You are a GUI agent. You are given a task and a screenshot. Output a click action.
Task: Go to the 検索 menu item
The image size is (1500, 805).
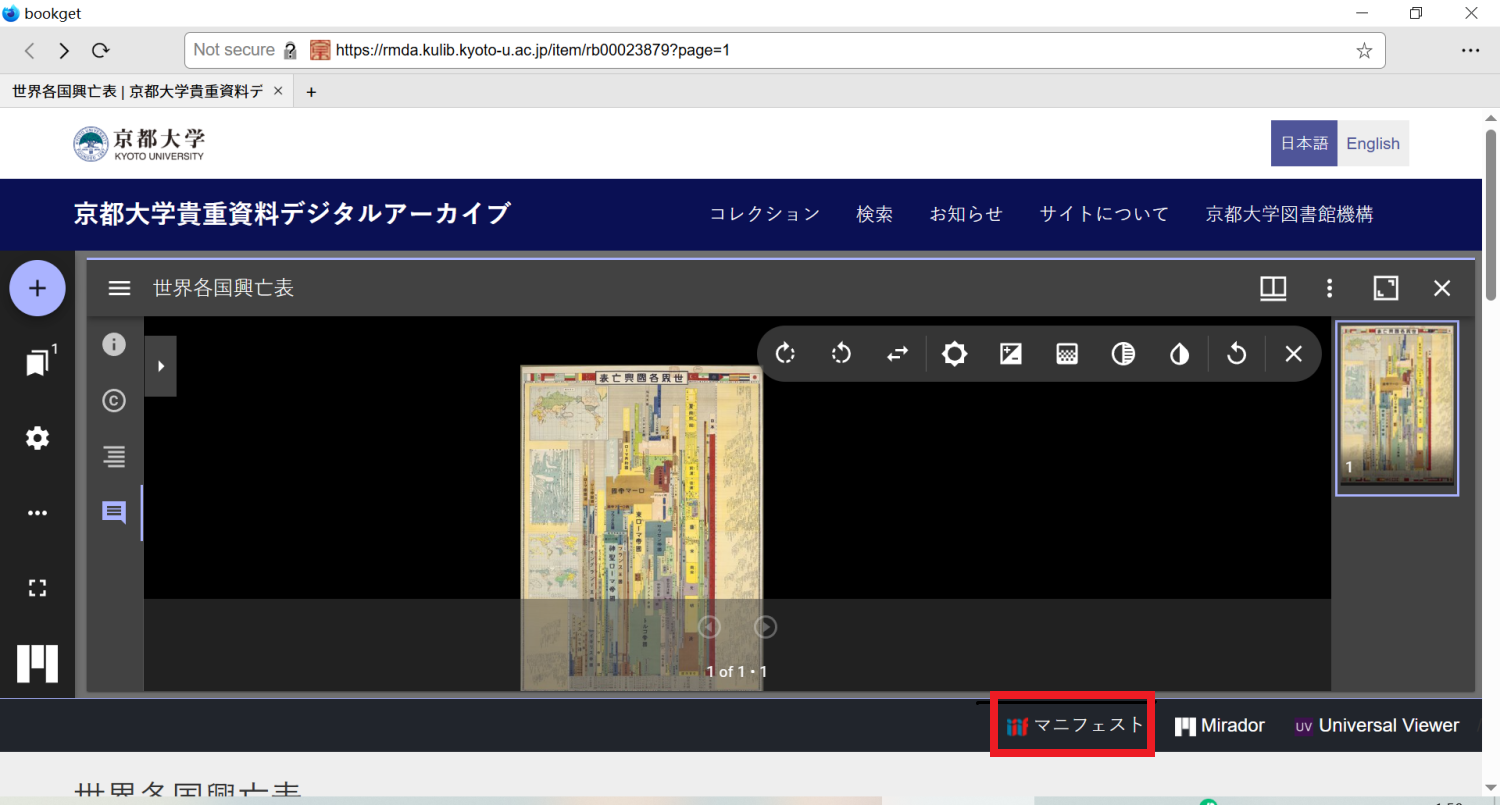(x=874, y=214)
